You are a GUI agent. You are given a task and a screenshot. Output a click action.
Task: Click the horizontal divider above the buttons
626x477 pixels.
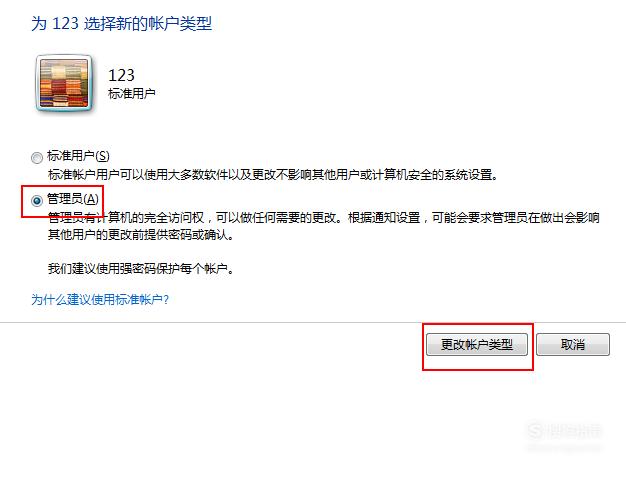pos(313,322)
